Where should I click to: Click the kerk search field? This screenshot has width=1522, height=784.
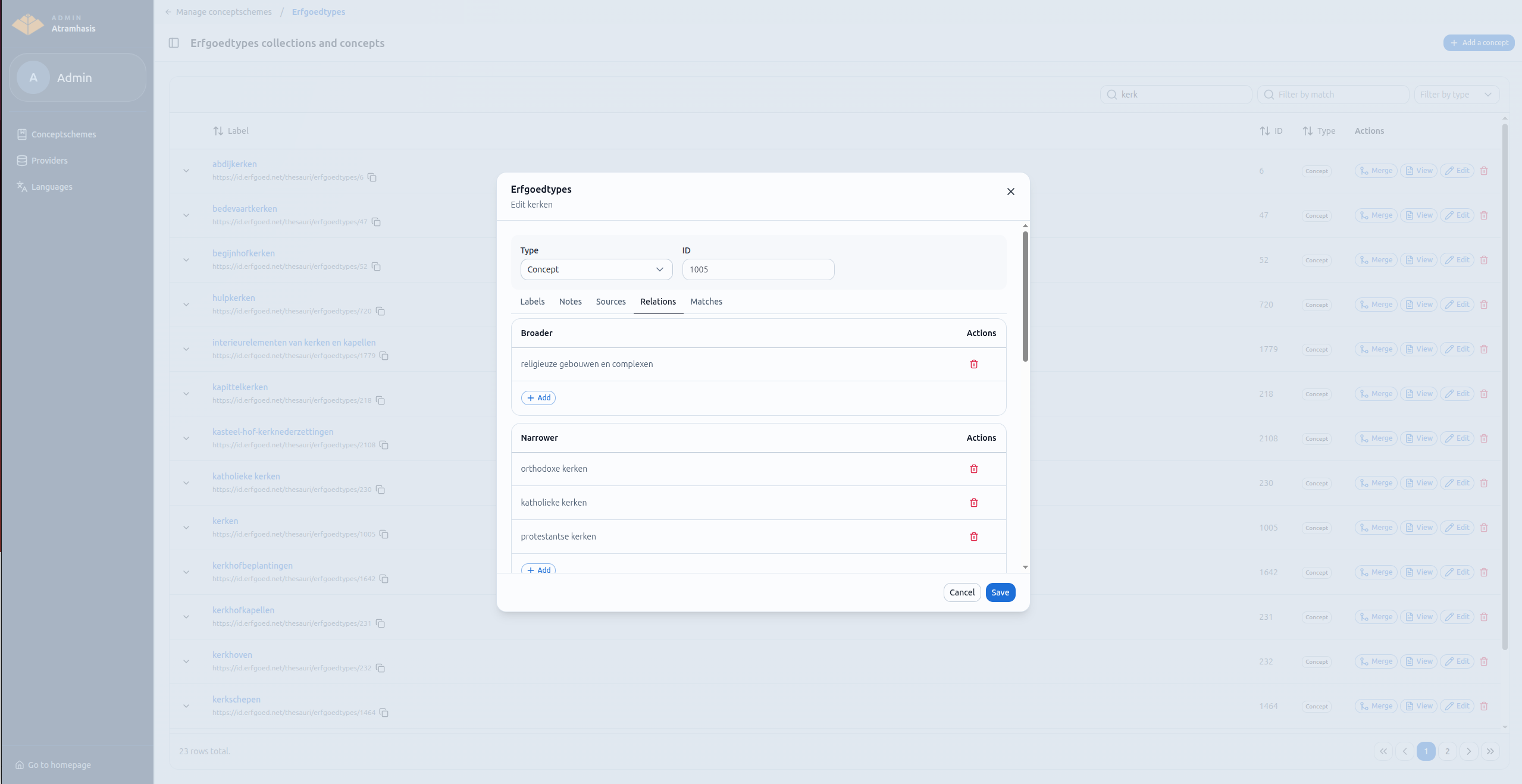pyautogui.click(x=1176, y=95)
